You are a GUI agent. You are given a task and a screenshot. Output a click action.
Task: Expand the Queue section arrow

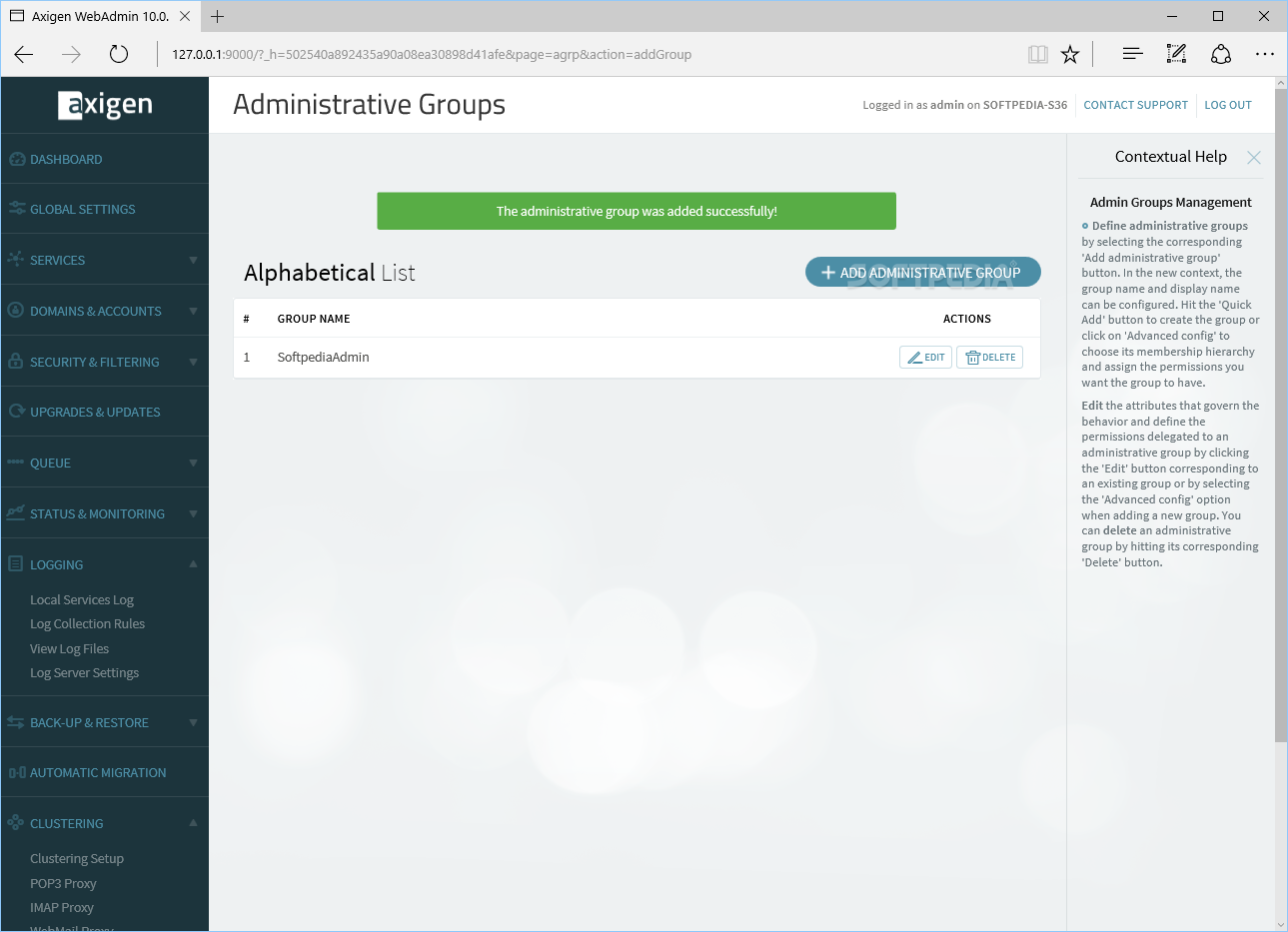(x=193, y=463)
